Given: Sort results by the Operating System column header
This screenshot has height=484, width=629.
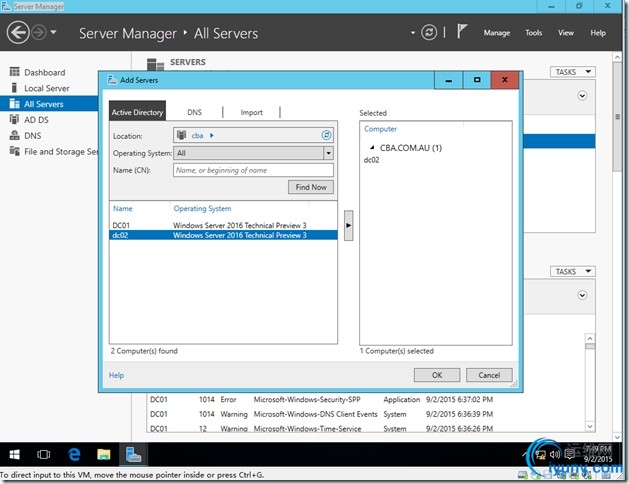Looking at the screenshot, I should (x=202, y=209).
